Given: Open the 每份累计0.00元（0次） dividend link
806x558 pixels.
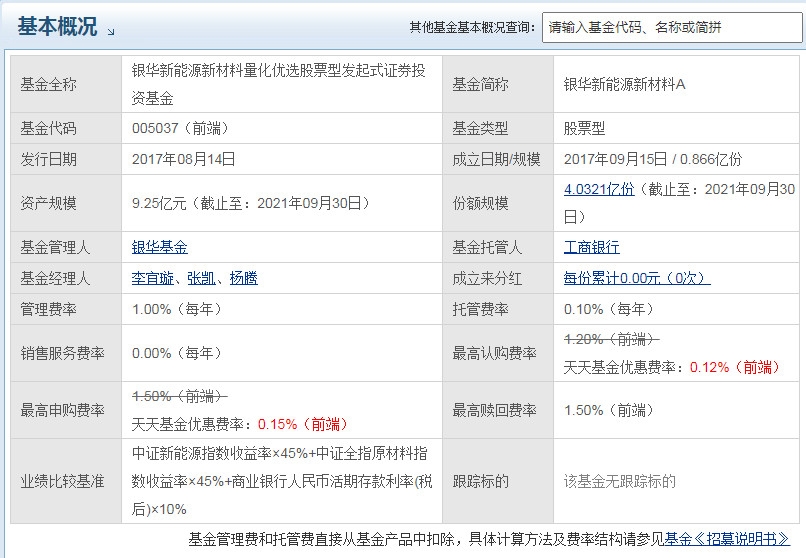Looking at the screenshot, I should point(637,278).
